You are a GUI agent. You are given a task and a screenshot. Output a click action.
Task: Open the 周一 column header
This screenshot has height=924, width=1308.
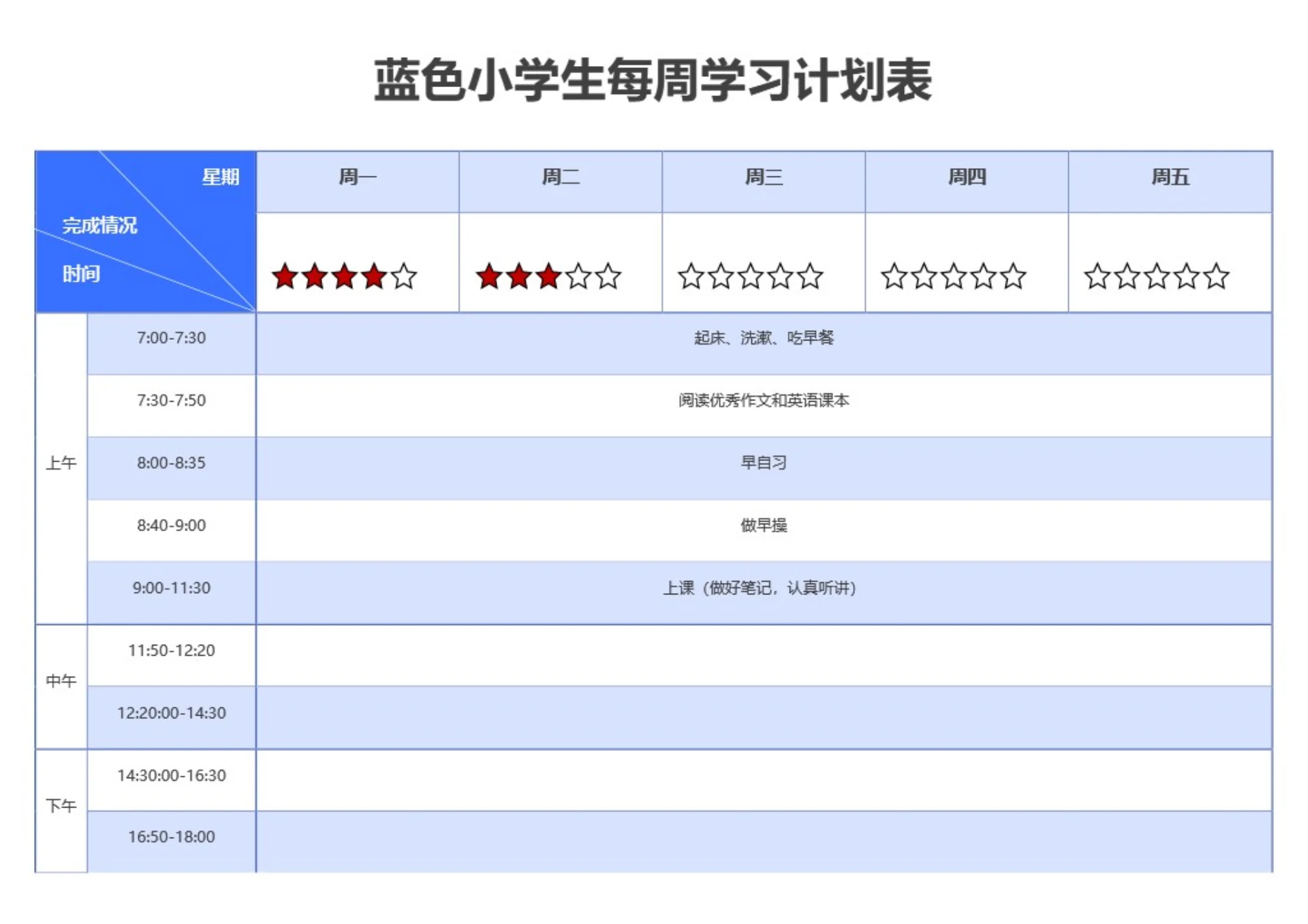(x=357, y=178)
